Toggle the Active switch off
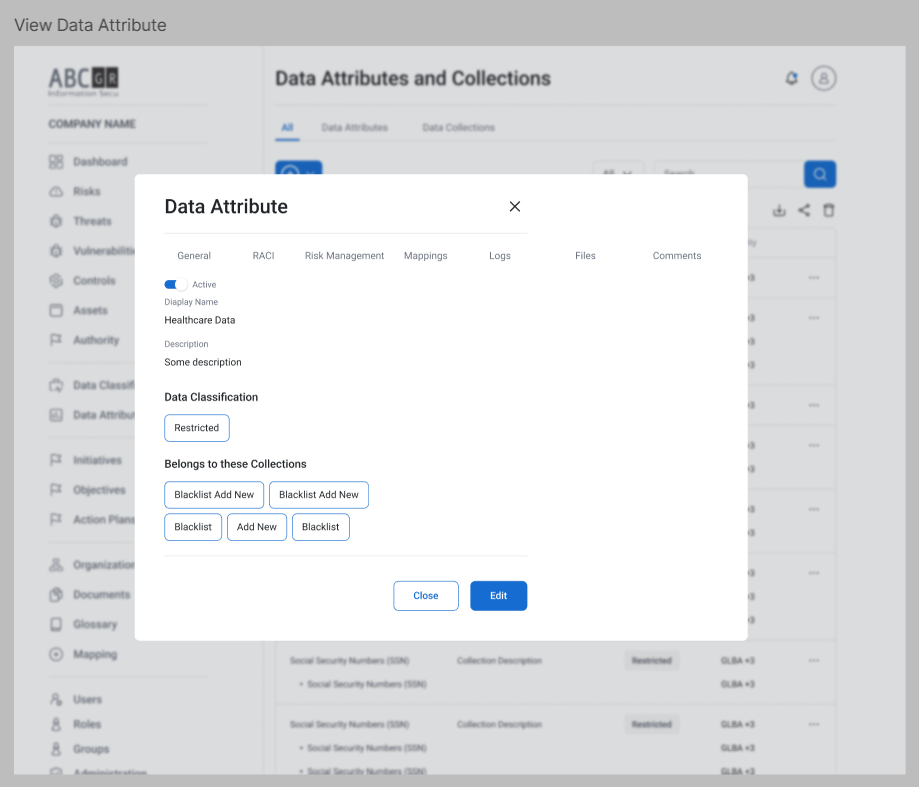The width and height of the screenshot is (919, 787). (176, 285)
